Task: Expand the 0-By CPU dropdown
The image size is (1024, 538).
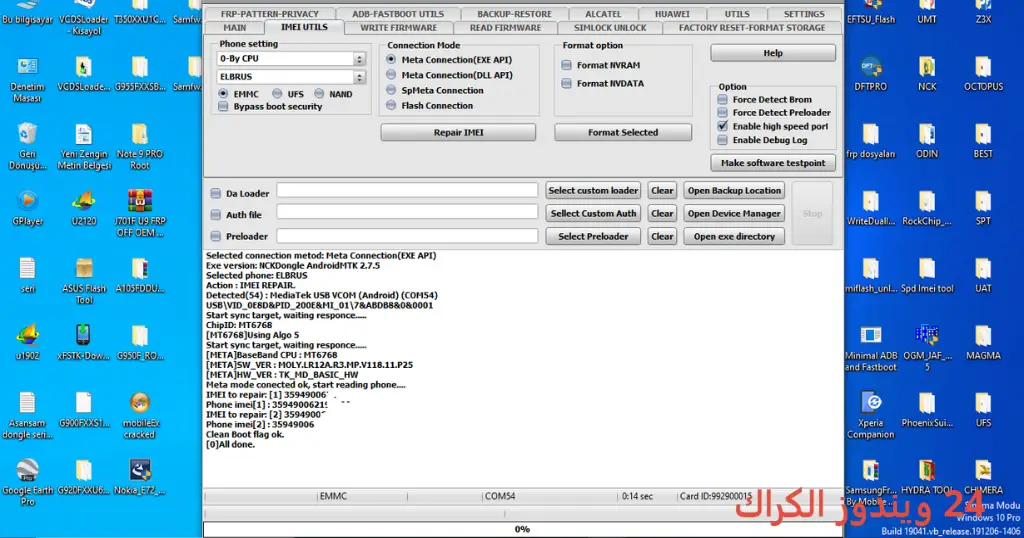Action: point(359,59)
